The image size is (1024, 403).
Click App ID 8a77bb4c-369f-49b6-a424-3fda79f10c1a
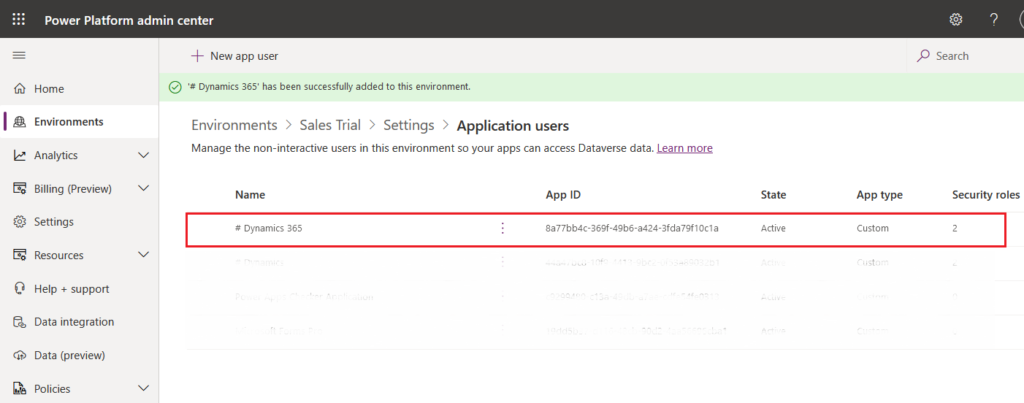[633, 229]
